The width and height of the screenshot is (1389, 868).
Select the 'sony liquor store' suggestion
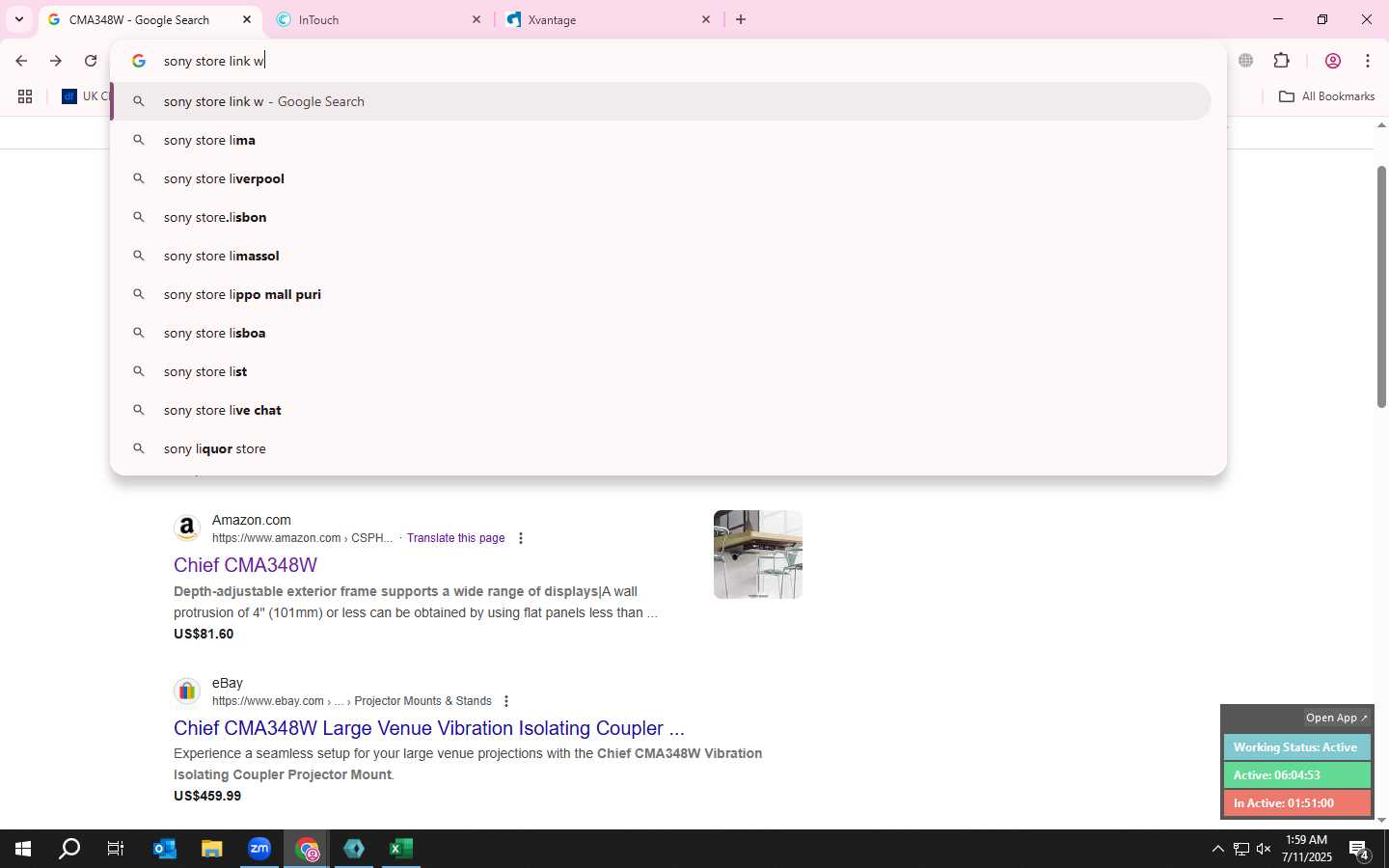point(661,448)
